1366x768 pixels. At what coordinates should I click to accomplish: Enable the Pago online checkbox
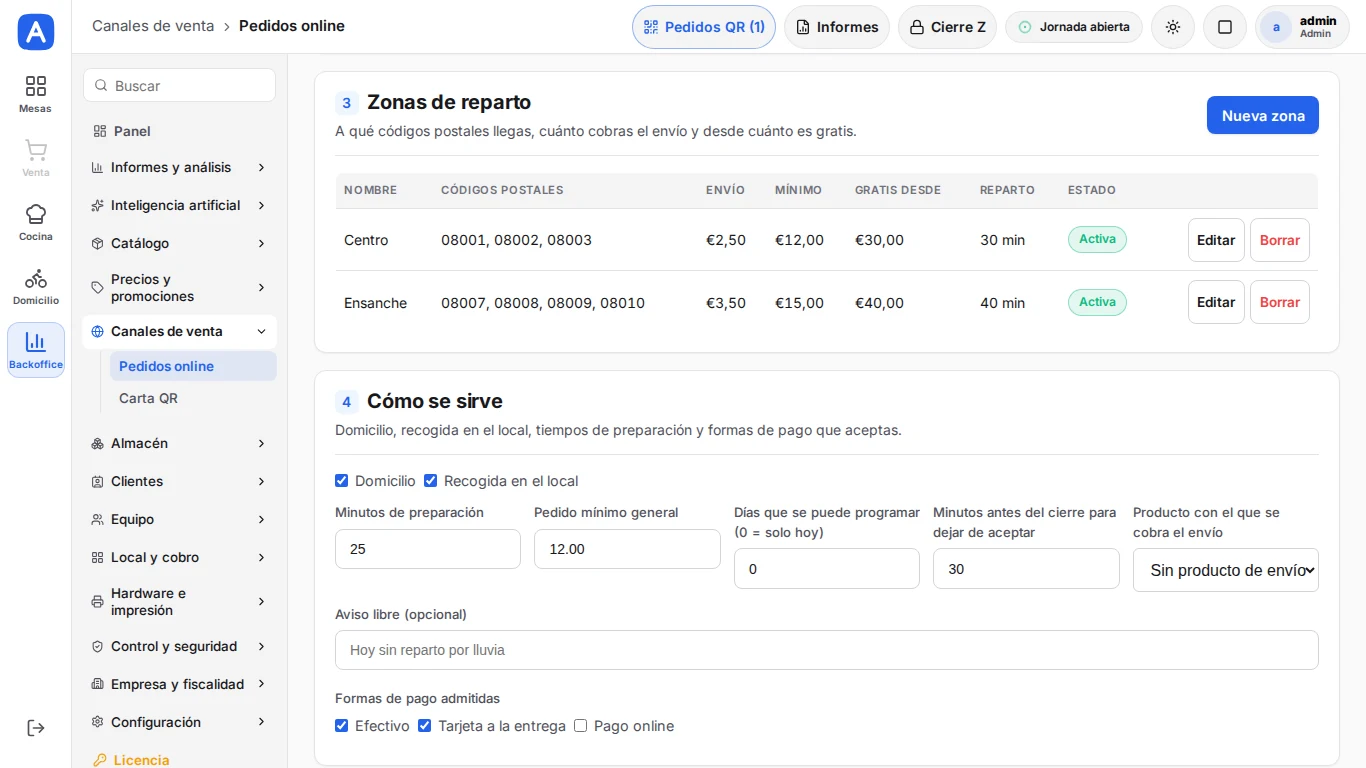click(x=581, y=726)
